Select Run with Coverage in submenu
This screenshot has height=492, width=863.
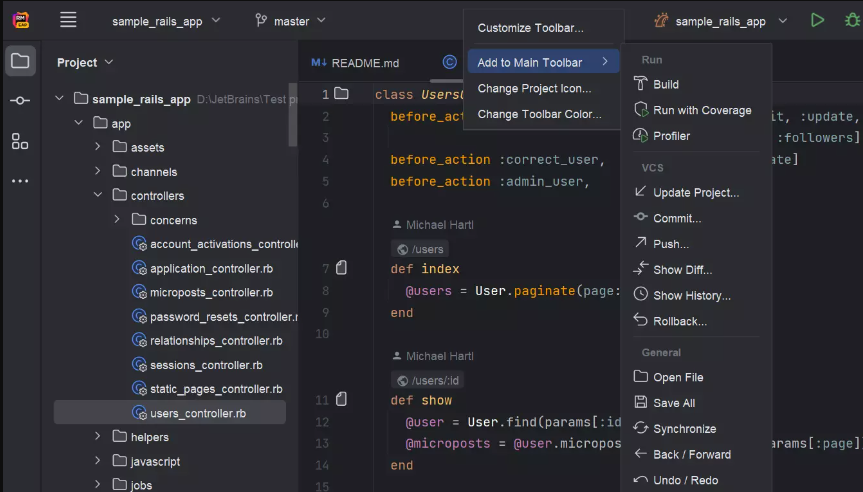coord(701,110)
